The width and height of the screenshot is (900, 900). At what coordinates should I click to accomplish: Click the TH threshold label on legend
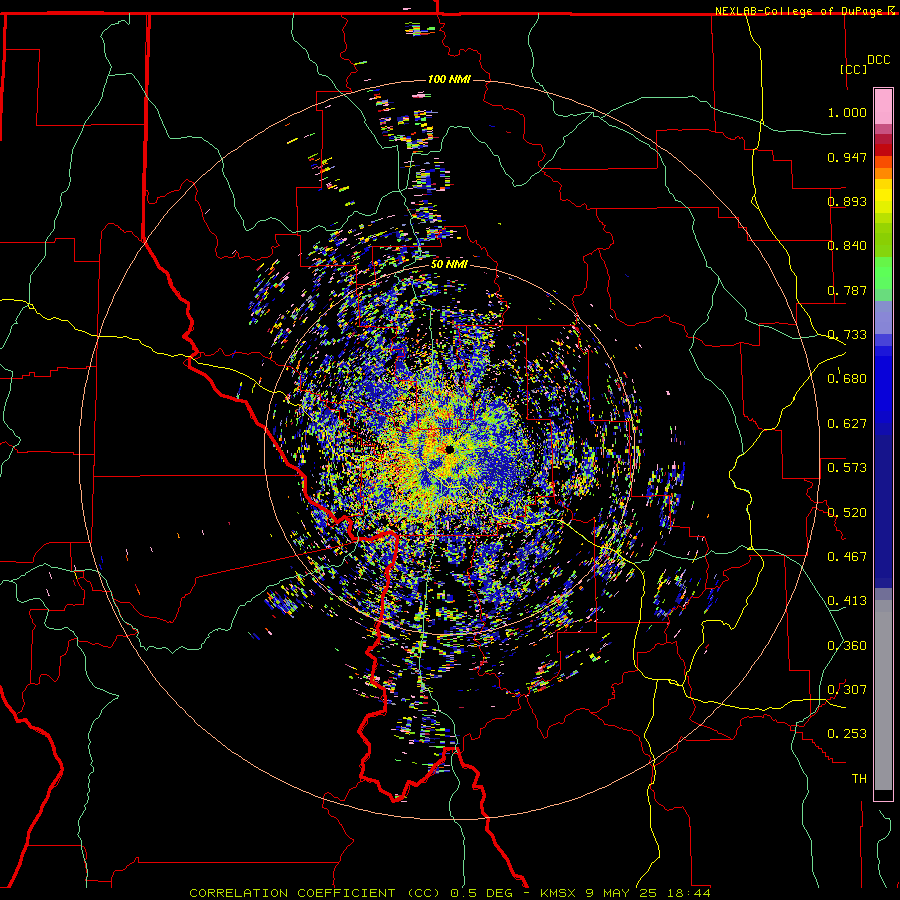point(859,779)
